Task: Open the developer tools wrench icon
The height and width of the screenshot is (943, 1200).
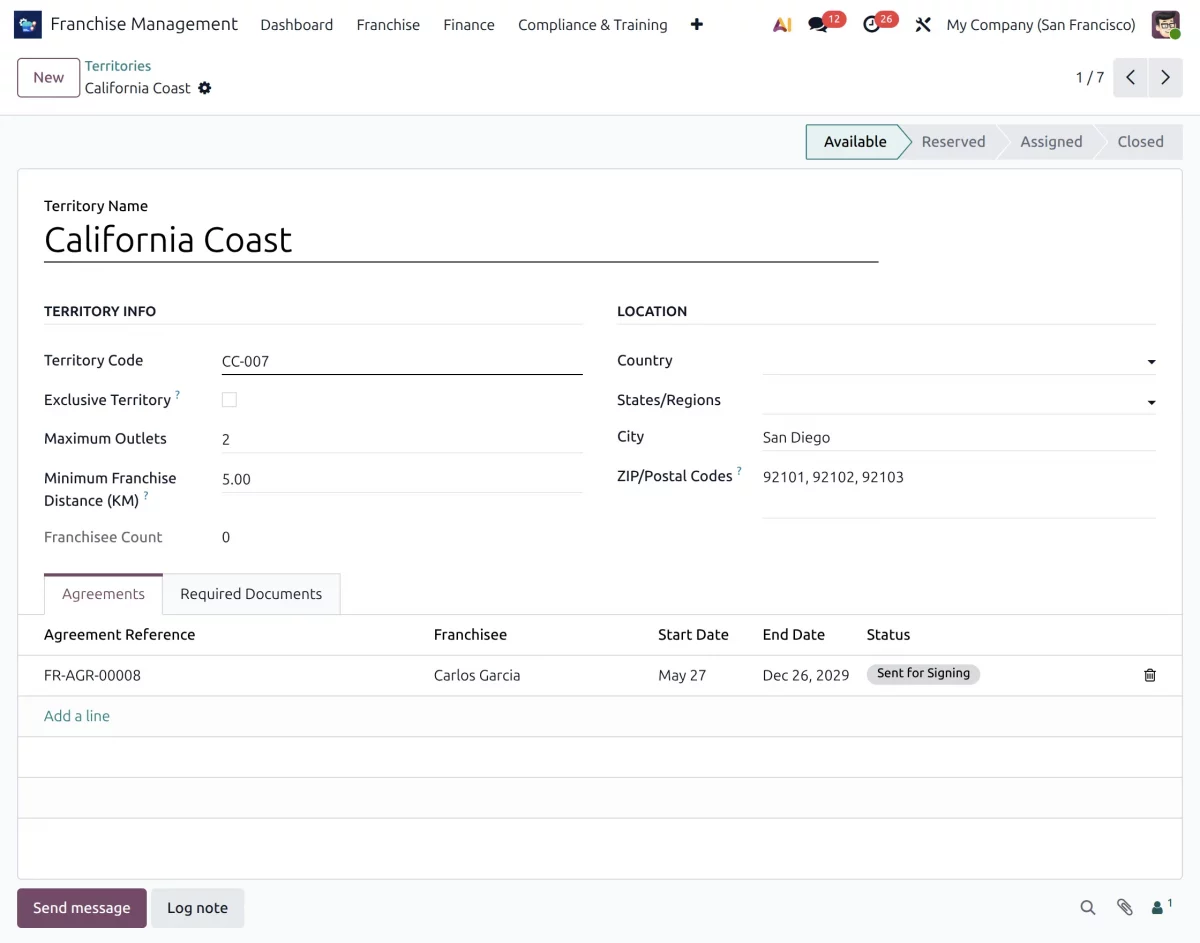Action: [x=923, y=25]
